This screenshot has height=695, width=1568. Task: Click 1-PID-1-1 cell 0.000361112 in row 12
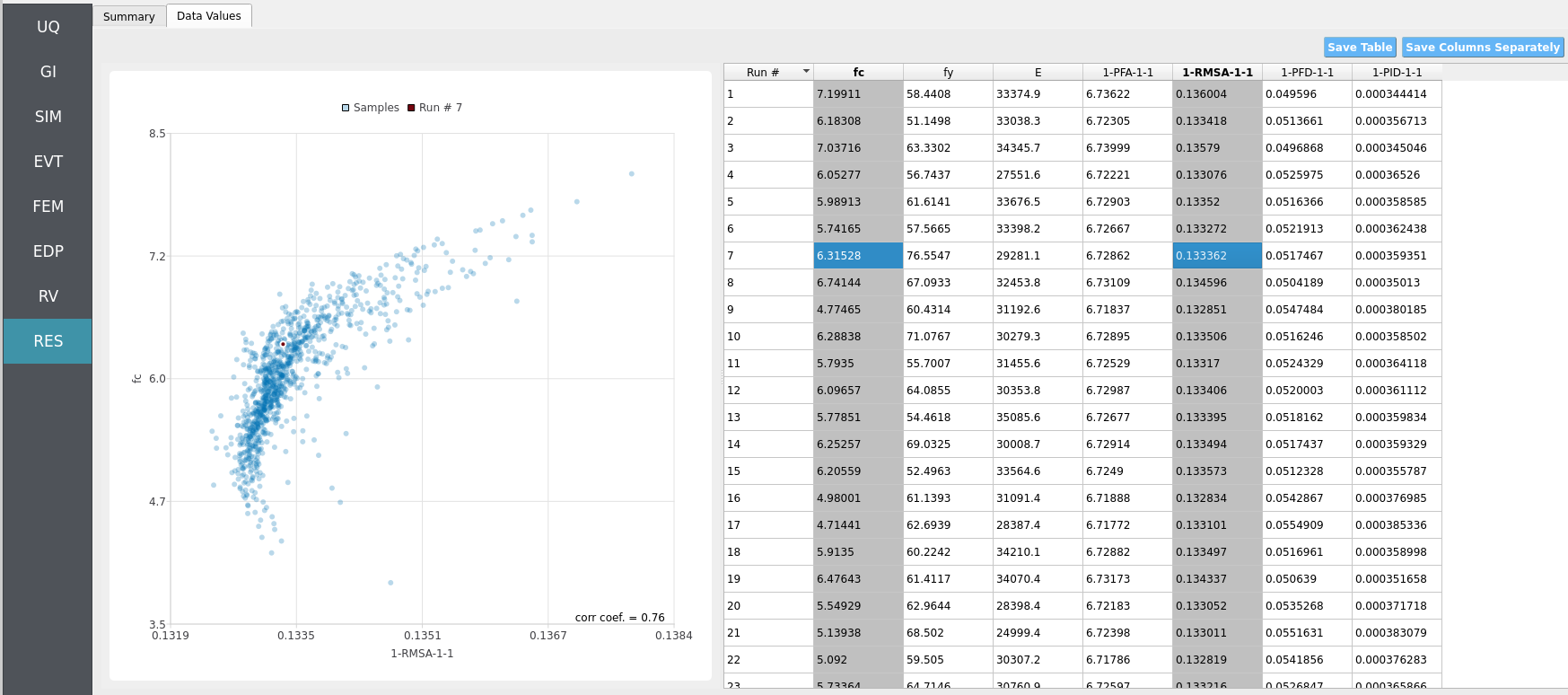[x=1397, y=390]
